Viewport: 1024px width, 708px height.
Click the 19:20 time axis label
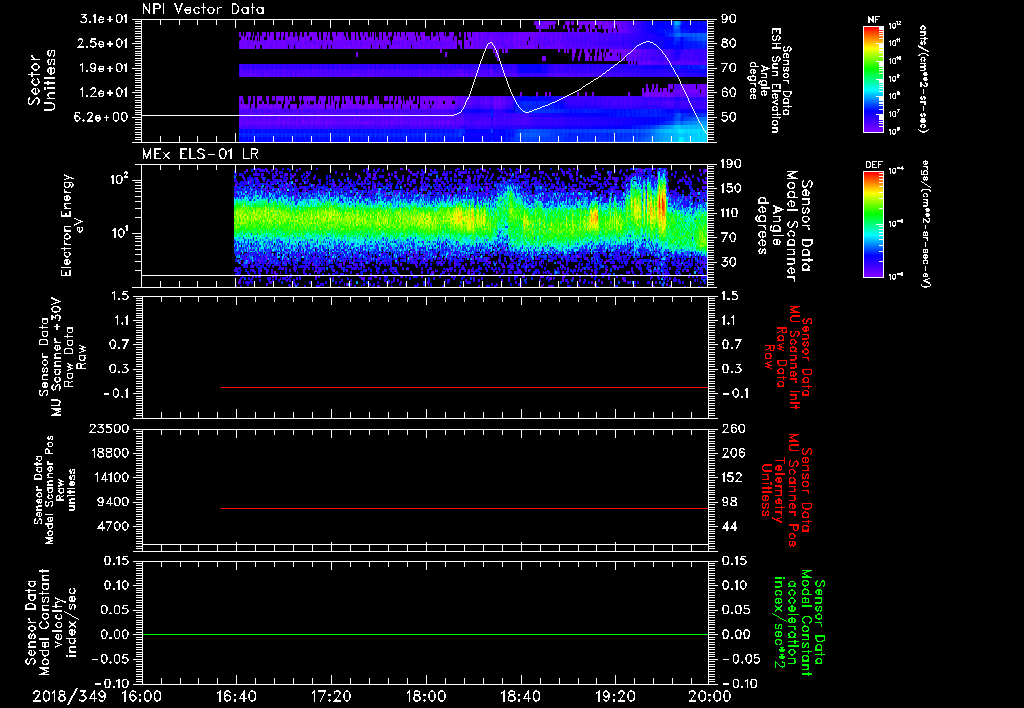[x=615, y=696]
